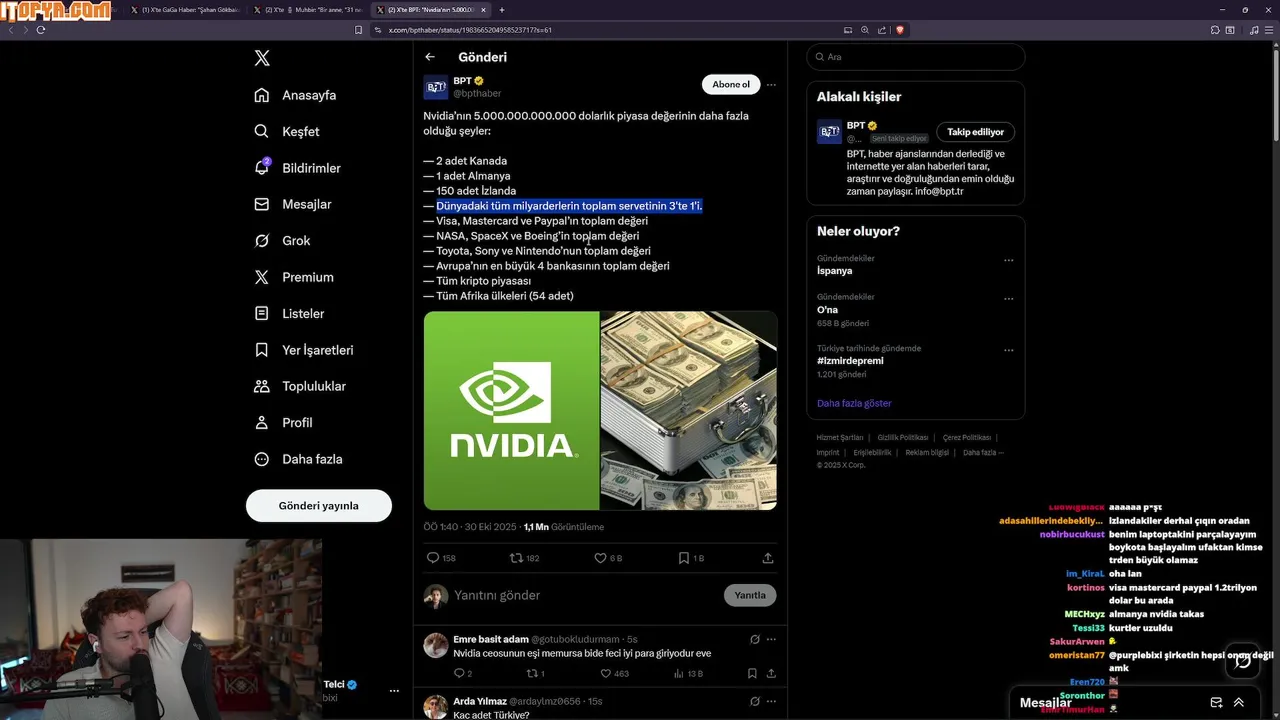Open floating Grok button above Mesajlar drawer
Viewport: 1280px width, 720px height.
1242,660
